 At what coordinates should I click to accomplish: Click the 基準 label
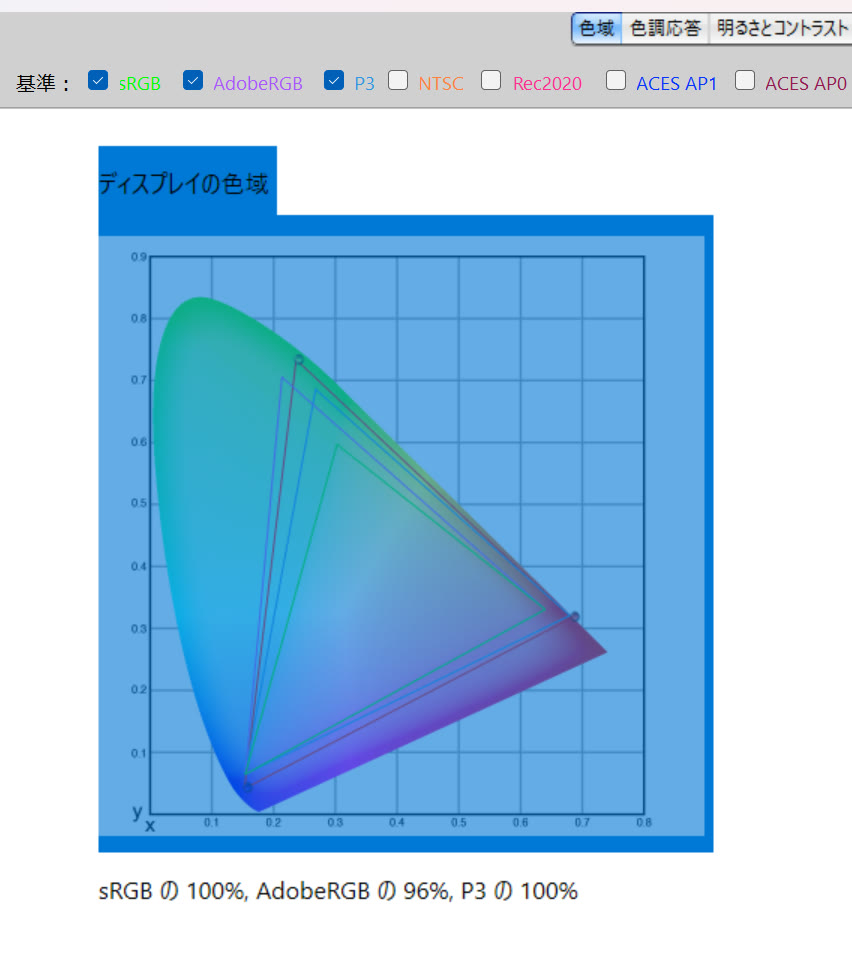43,84
